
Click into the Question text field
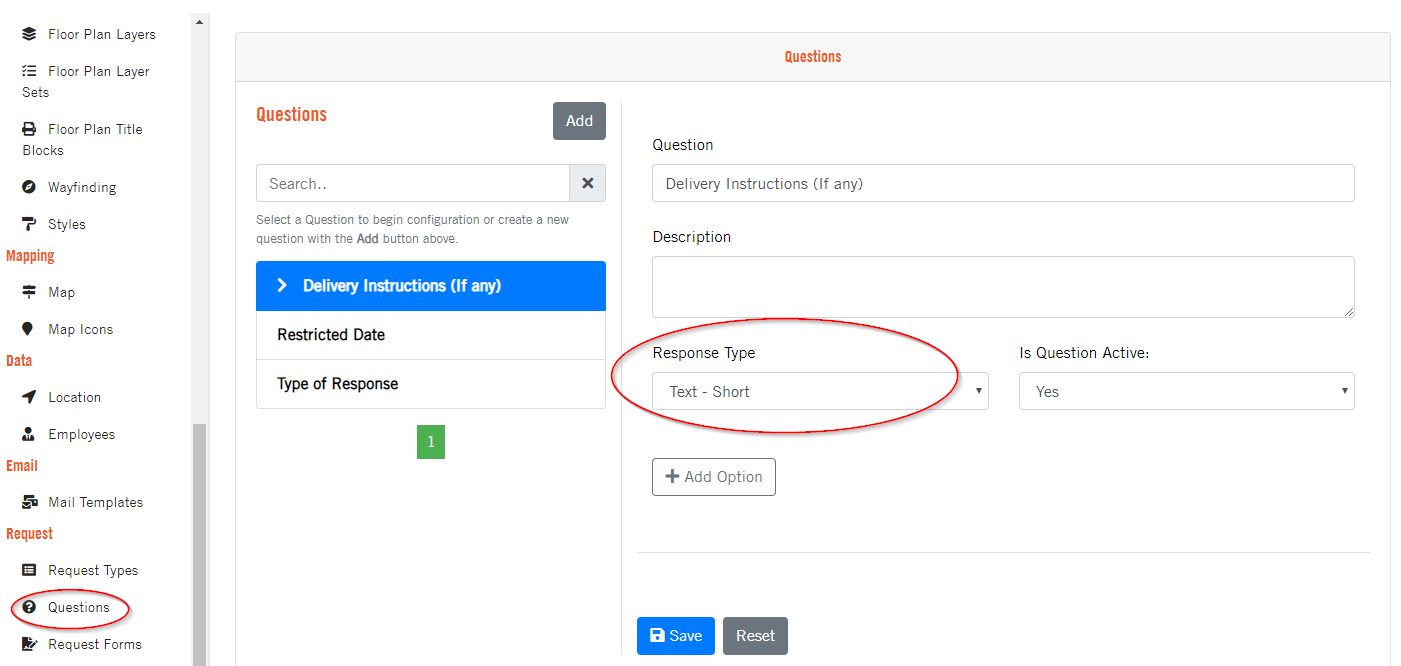[x=1003, y=183]
